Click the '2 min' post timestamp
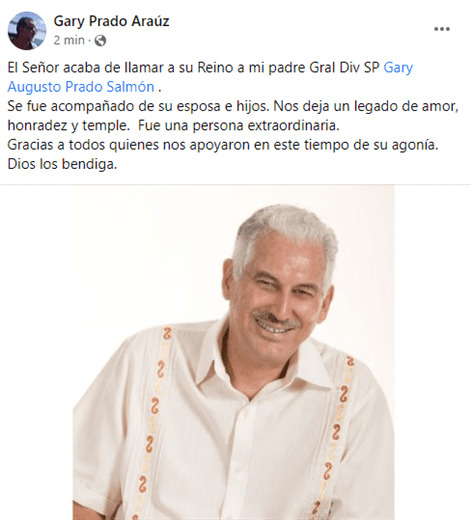 pyautogui.click(x=69, y=40)
